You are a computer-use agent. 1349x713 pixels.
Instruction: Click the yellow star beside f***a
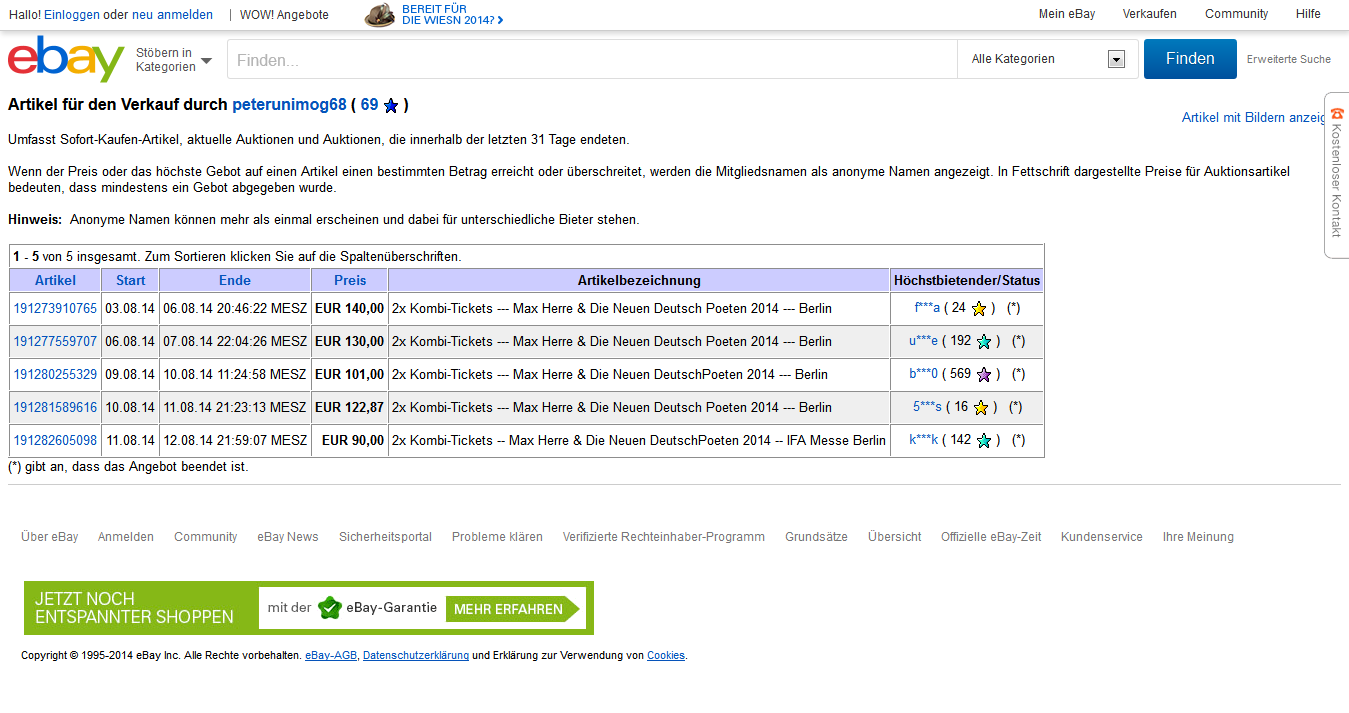pos(979,309)
